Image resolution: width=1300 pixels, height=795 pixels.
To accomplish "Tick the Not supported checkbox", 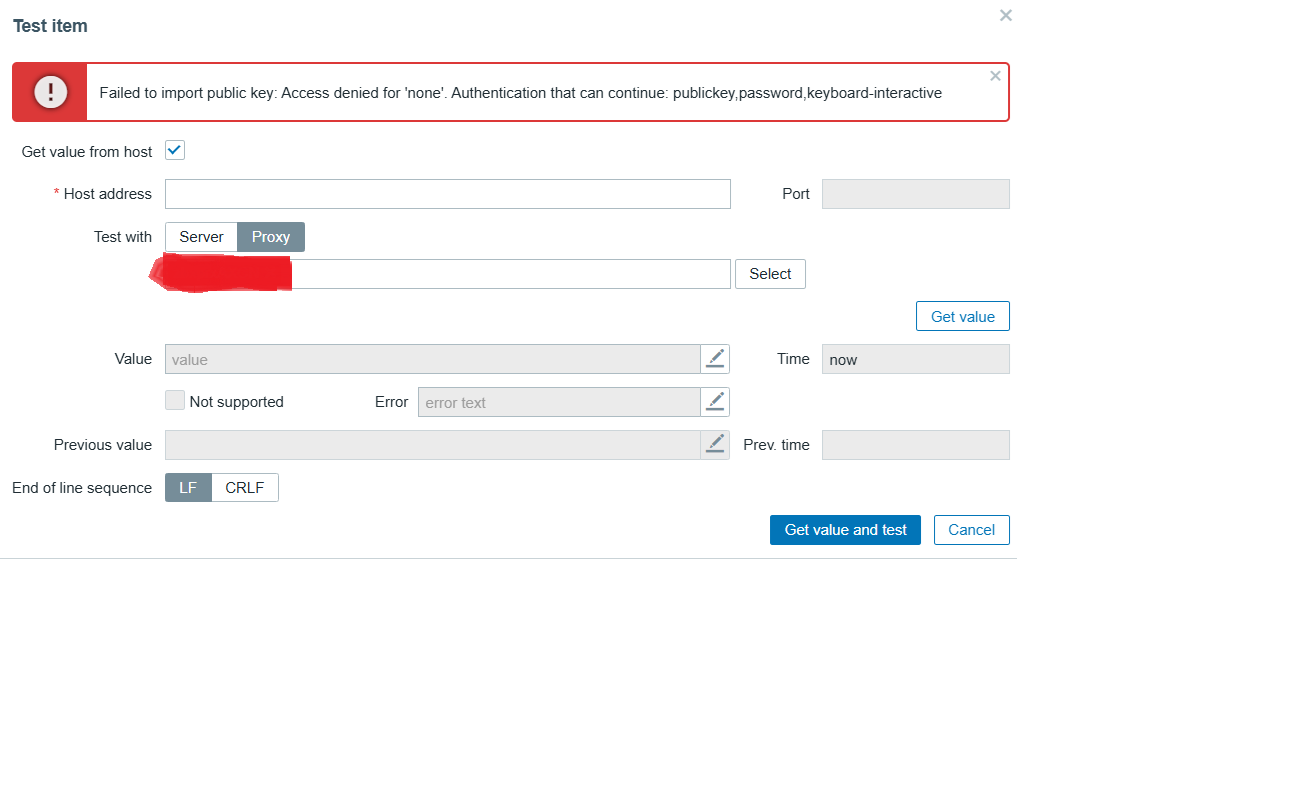I will (175, 401).
